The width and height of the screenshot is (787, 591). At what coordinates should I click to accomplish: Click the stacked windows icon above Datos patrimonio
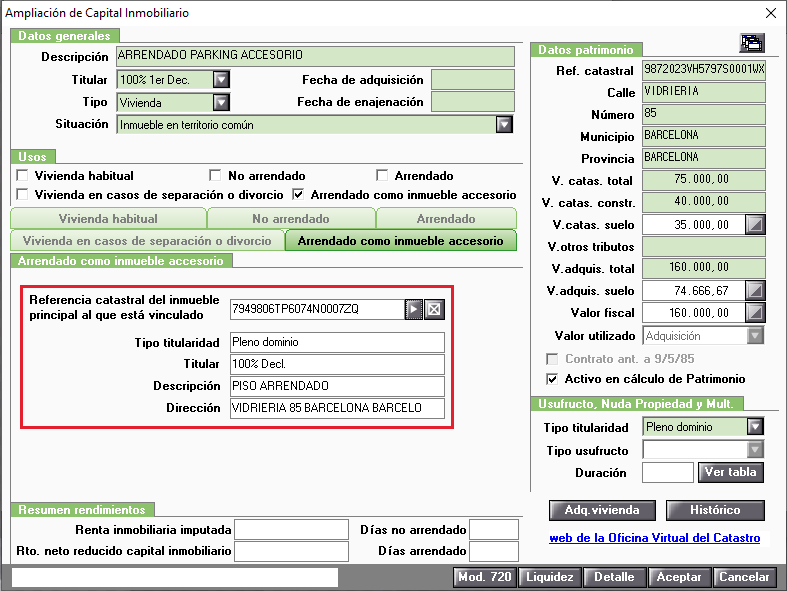click(752, 43)
